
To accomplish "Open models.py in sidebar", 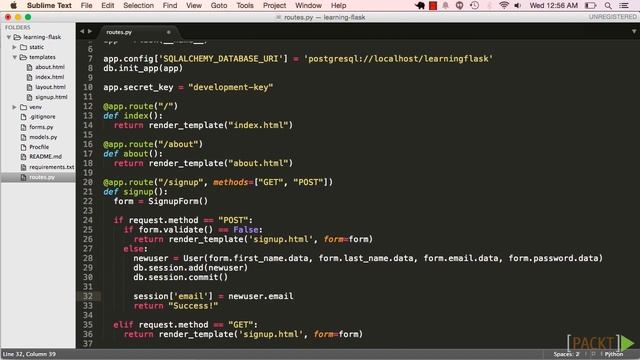I will [x=43, y=137].
